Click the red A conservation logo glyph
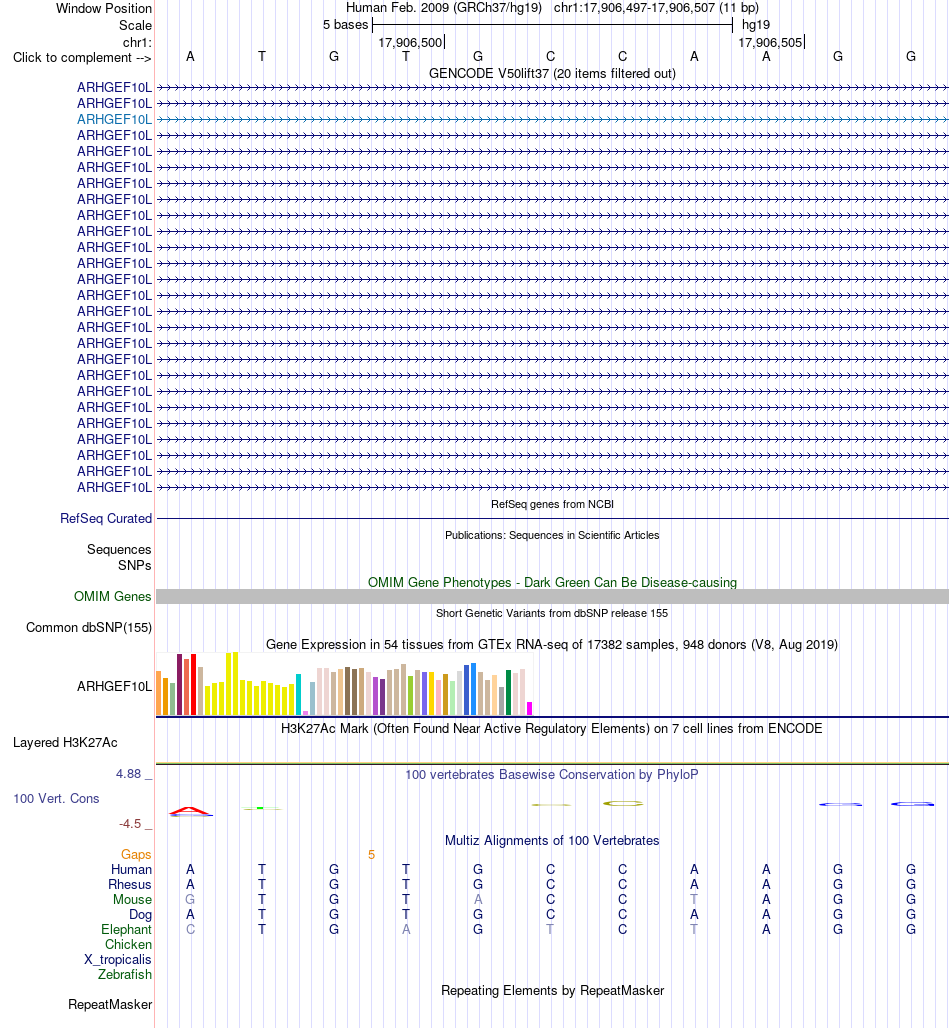Viewport: 950px width, 1028px height. click(190, 812)
